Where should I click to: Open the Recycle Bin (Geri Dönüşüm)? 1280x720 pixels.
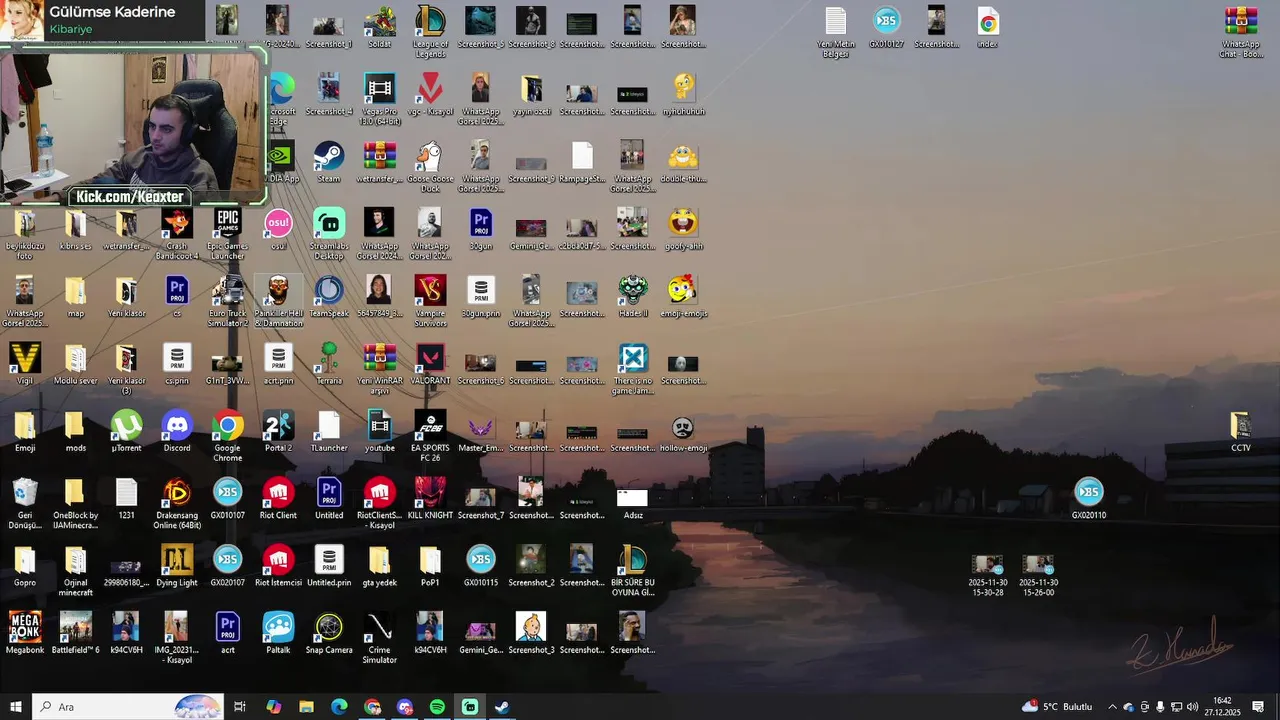click(x=25, y=503)
